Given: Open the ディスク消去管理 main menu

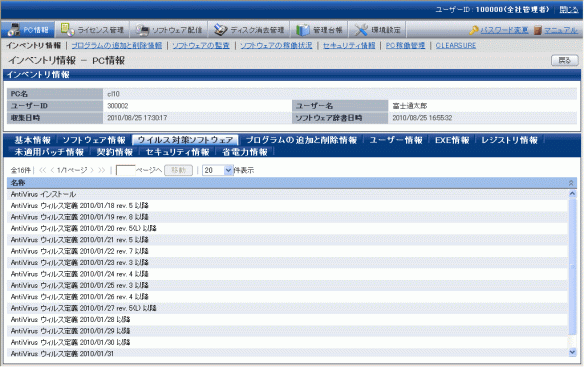Looking at the screenshot, I should coord(248,30).
